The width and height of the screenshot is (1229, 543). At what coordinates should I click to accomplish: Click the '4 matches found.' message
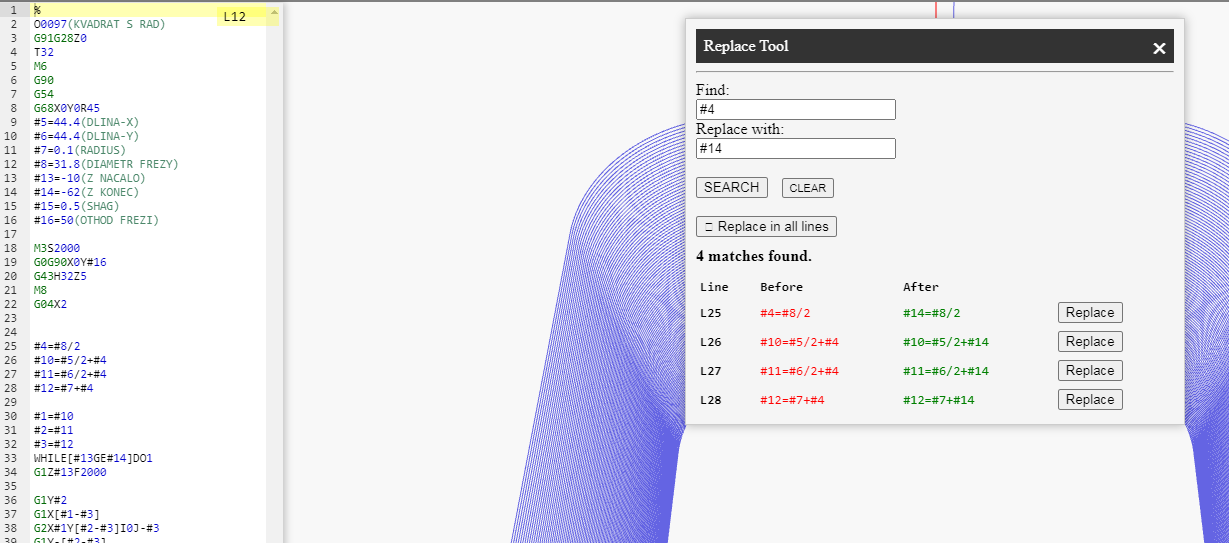pyautogui.click(x=754, y=257)
